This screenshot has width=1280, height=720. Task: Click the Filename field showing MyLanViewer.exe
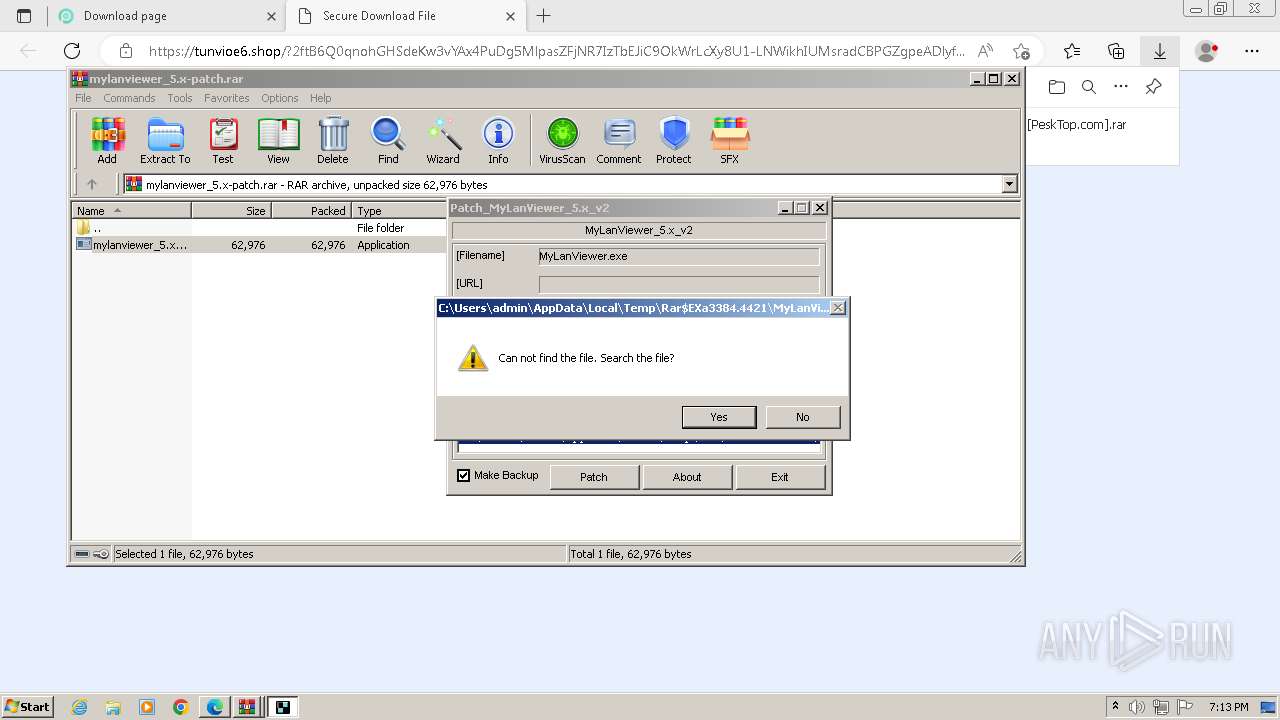pos(679,256)
